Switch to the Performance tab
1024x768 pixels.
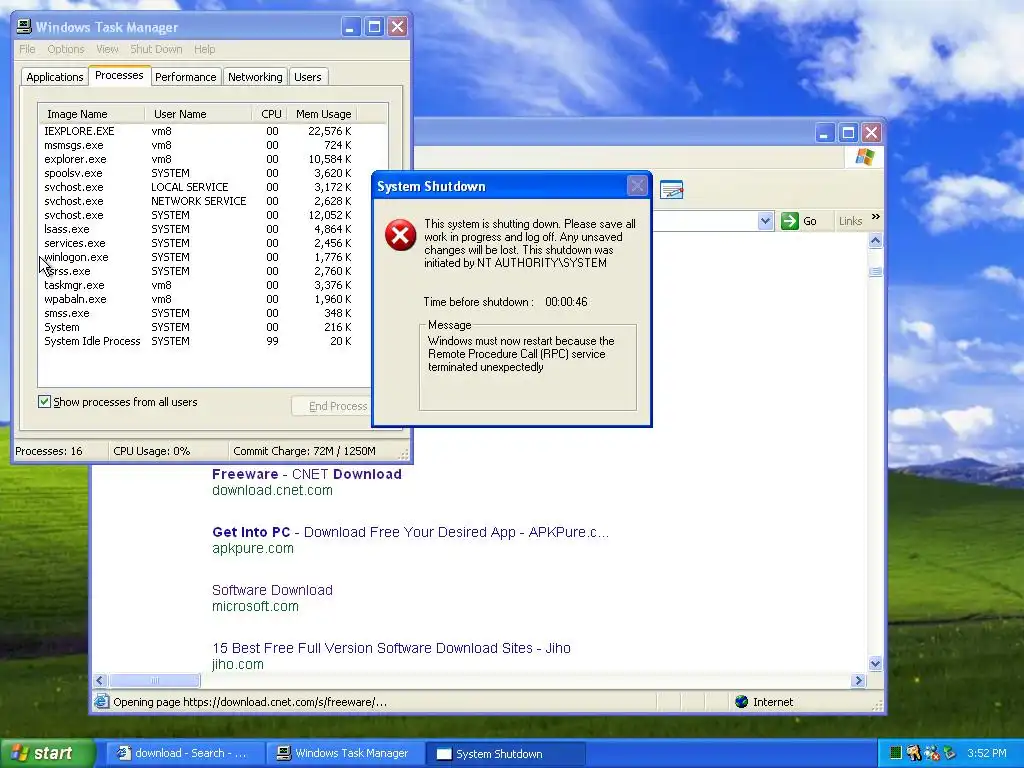[185, 77]
